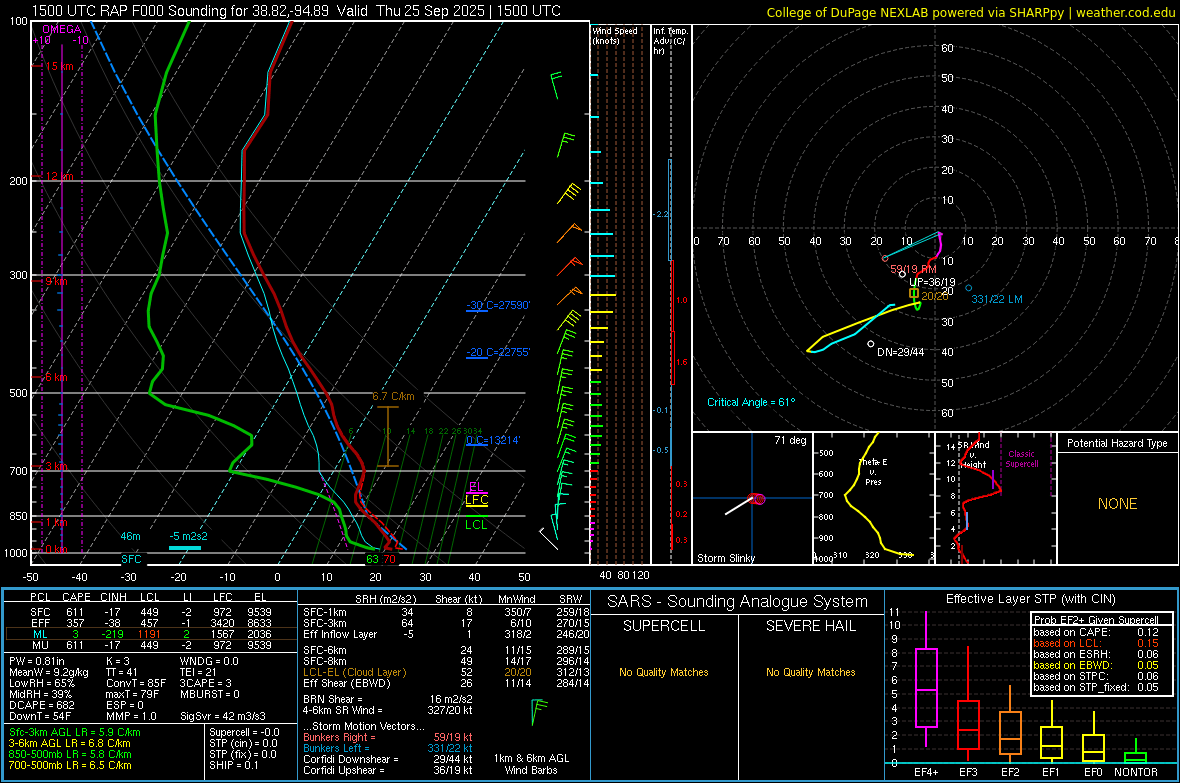Click the -5 m2s2 effective inflow label
Viewport: 1180px width, 783px height.
pos(188,536)
